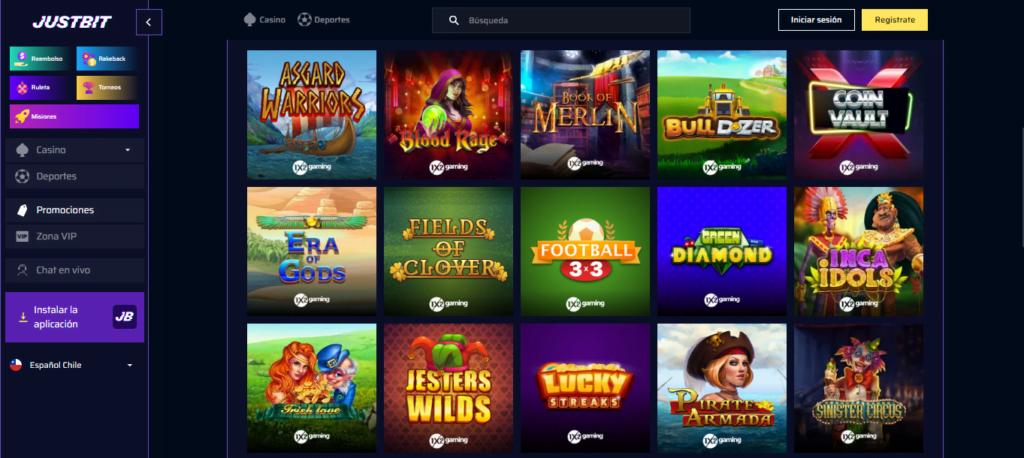Click the yellow Regístrate button
Image resolution: width=1024 pixels, height=458 pixels.
click(x=895, y=20)
